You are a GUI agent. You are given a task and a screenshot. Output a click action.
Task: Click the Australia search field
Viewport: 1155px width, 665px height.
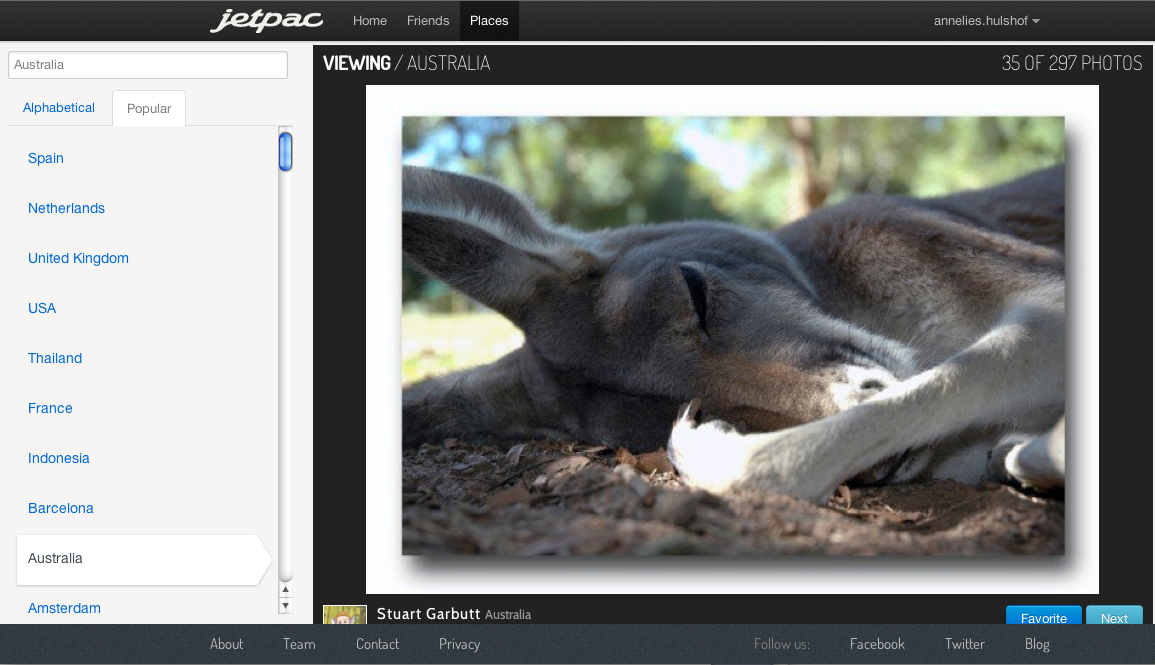click(x=148, y=65)
